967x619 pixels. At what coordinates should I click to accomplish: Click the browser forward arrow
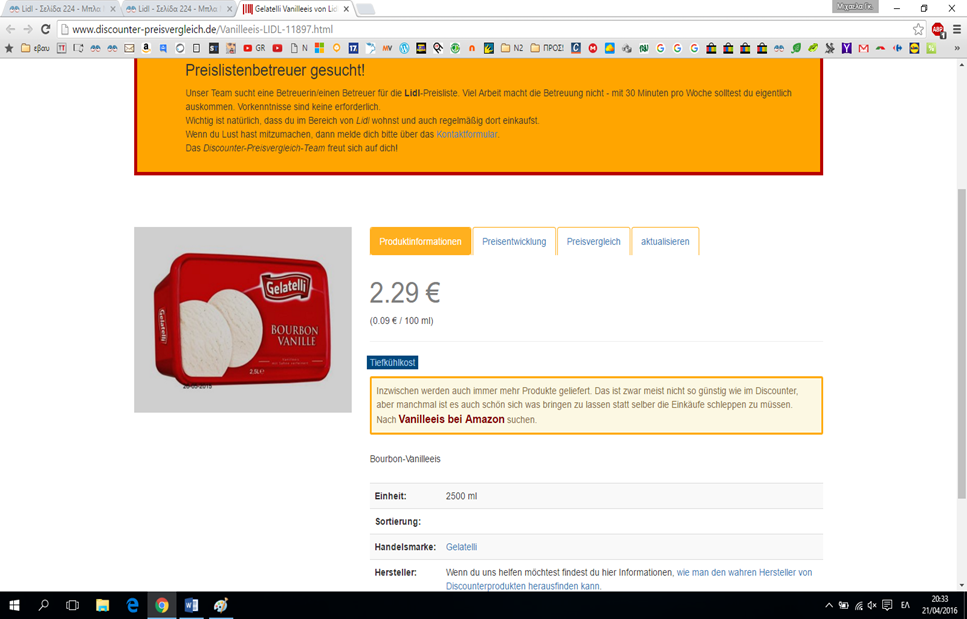point(28,29)
